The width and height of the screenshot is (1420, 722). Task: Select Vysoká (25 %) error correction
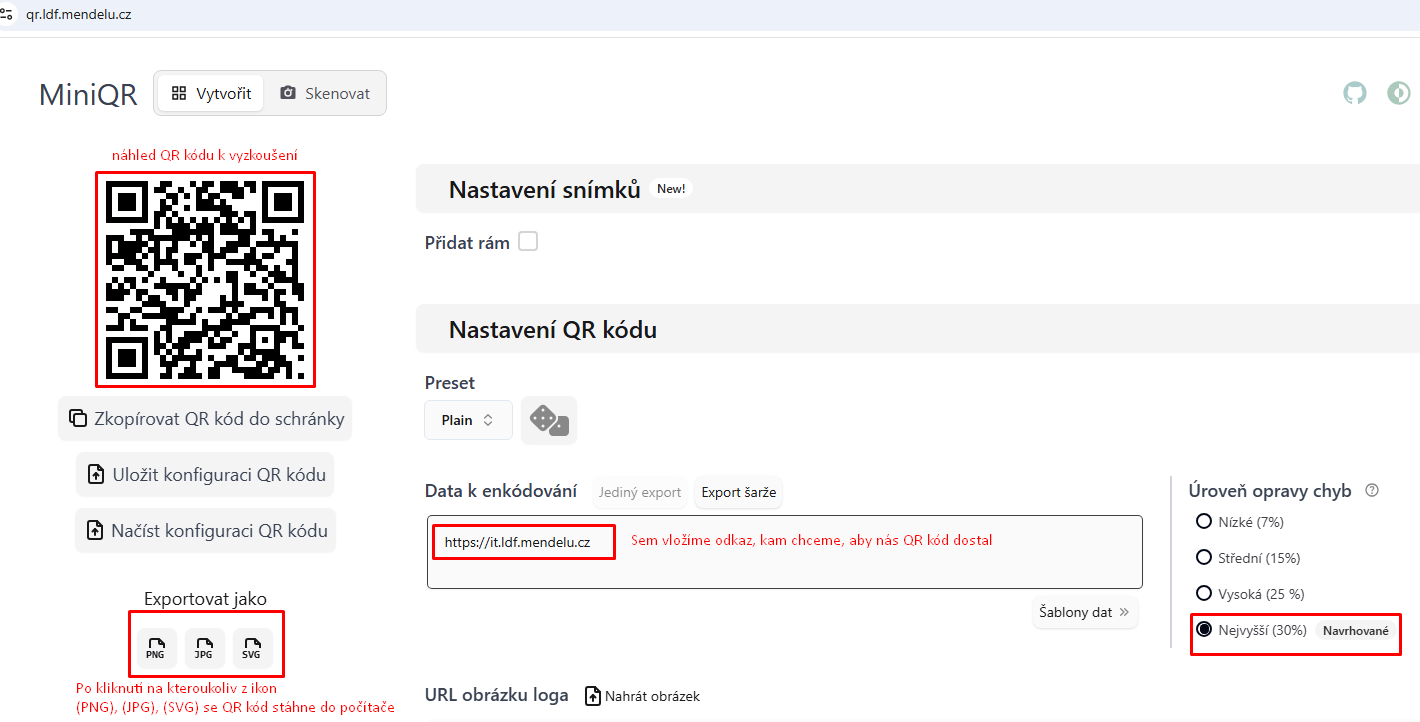1204,593
